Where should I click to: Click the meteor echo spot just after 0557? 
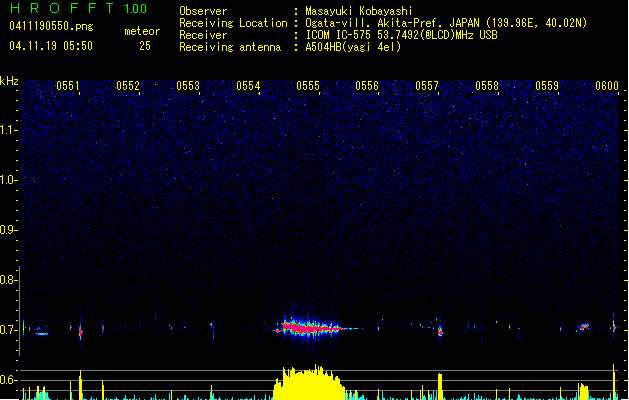click(440, 331)
